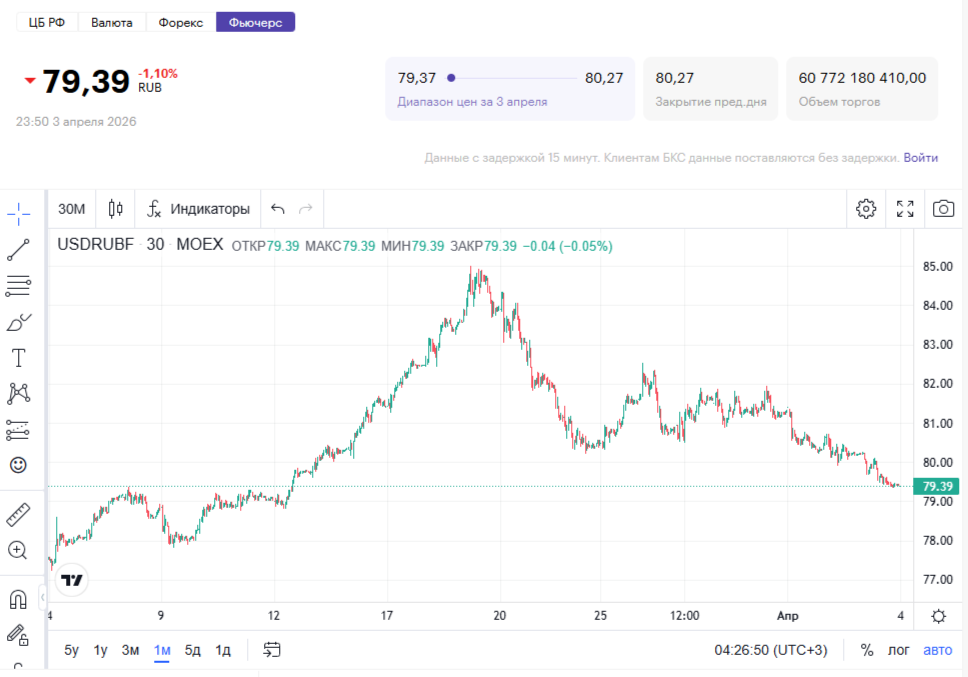
Task: Activate the text annotation tool
Action: click(18, 358)
